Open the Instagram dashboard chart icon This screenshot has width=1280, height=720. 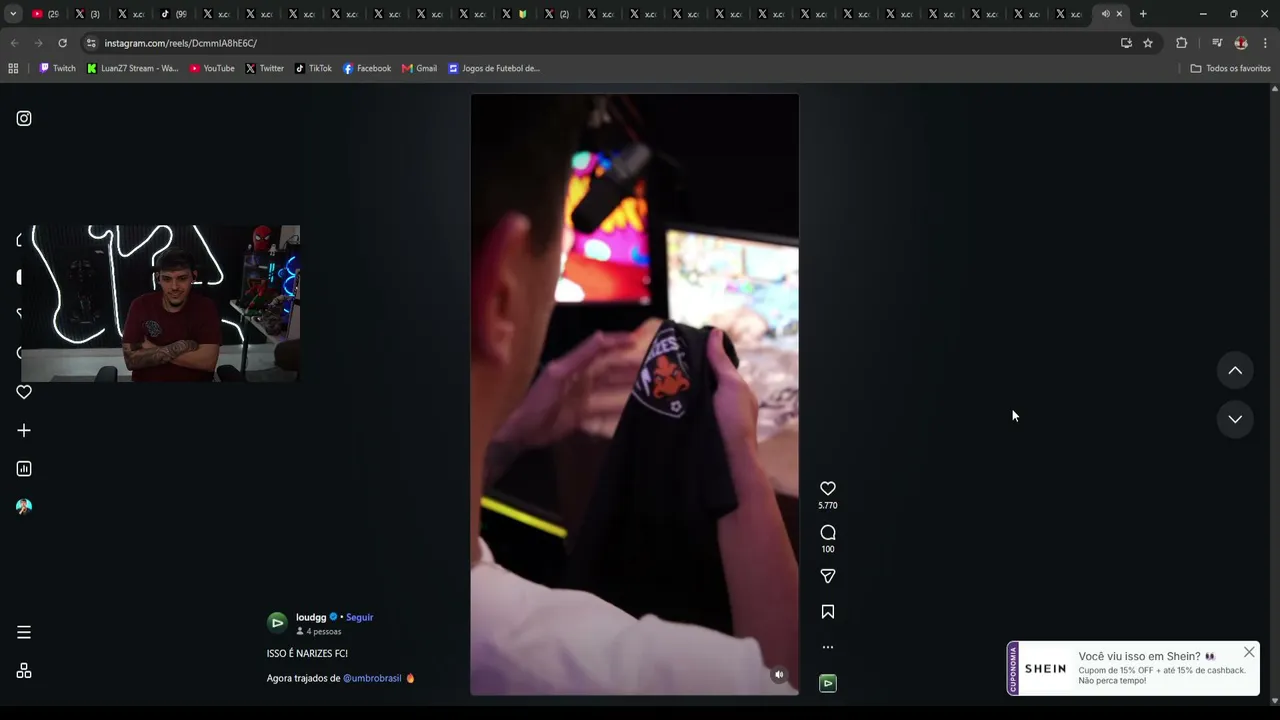(24, 468)
